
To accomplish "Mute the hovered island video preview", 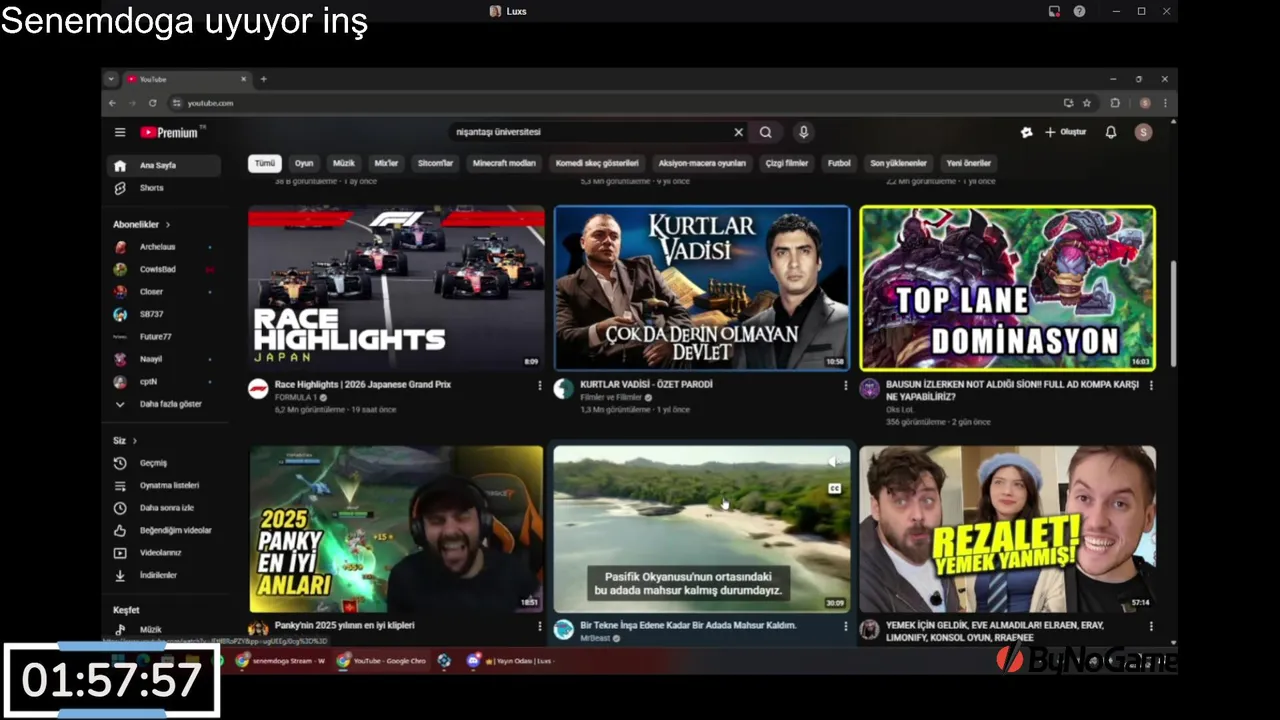I will coord(833,461).
